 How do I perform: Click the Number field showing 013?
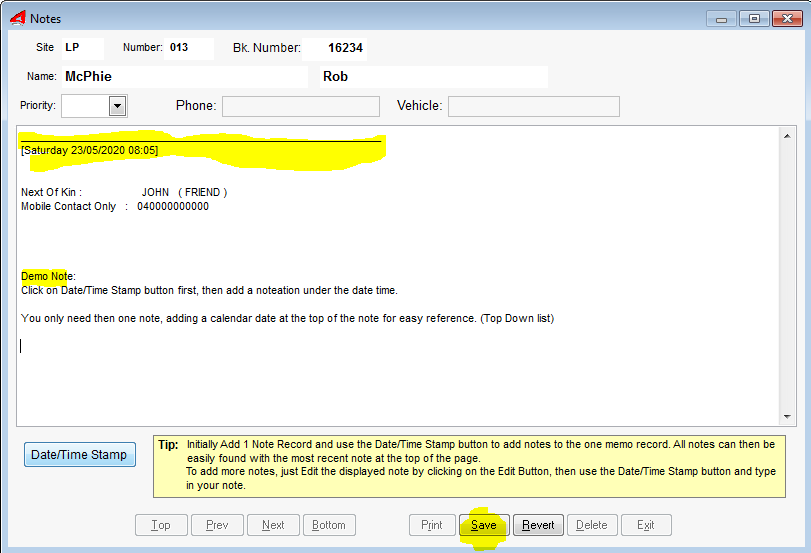189,48
